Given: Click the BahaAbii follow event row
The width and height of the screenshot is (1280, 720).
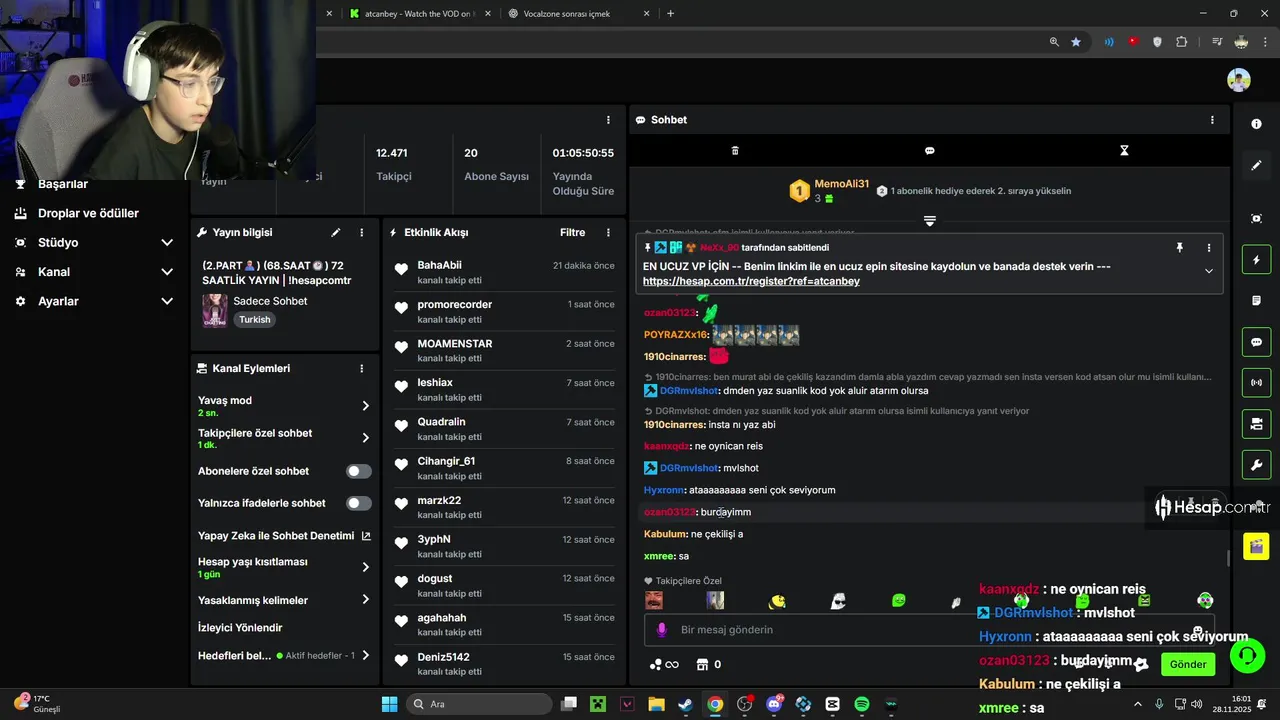Looking at the screenshot, I should [504, 272].
